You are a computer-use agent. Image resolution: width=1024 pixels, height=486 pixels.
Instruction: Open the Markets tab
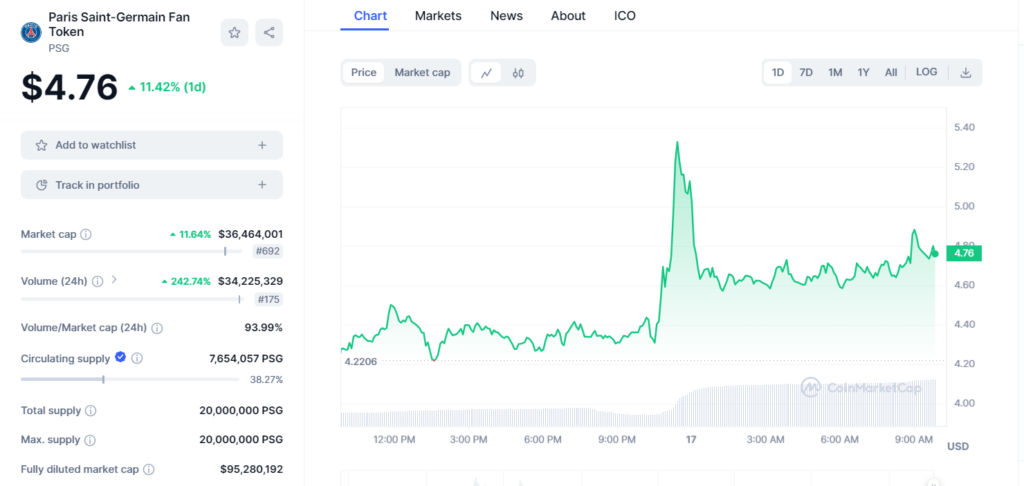click(438, 16)
